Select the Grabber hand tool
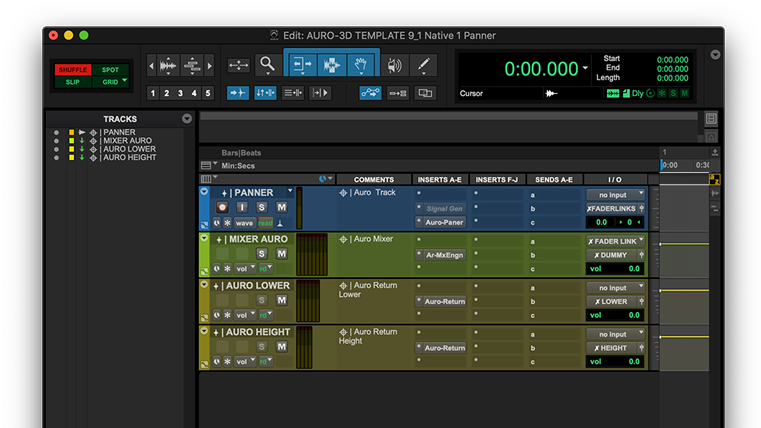The height and width of the screenshot is (428, 761). [361, 66]
